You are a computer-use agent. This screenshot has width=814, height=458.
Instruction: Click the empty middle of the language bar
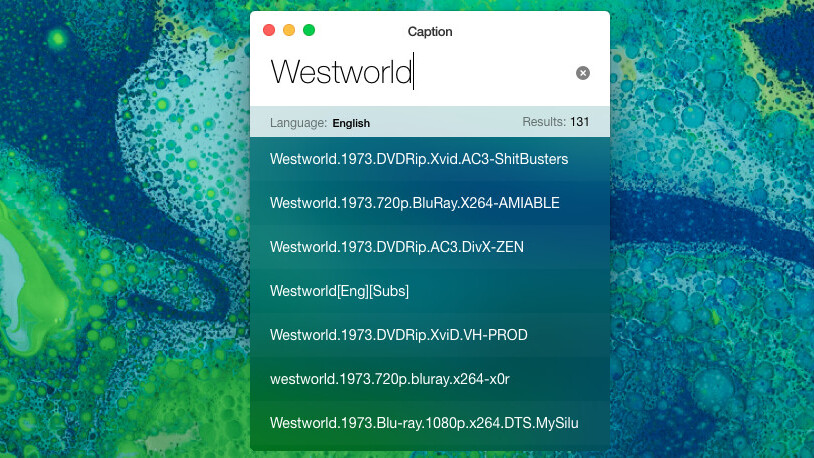(445, 122)
